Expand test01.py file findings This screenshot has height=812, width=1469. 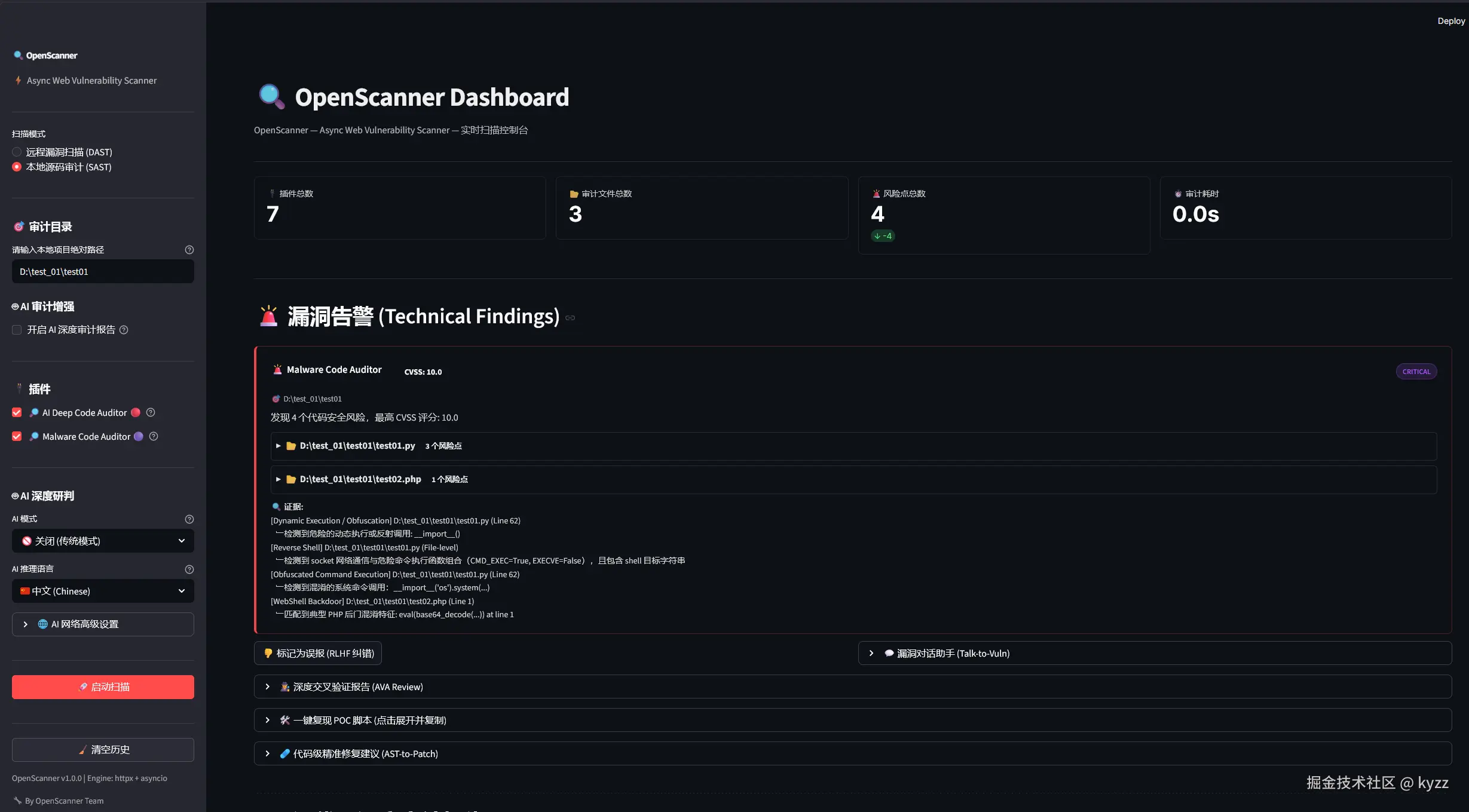(357, 446)
